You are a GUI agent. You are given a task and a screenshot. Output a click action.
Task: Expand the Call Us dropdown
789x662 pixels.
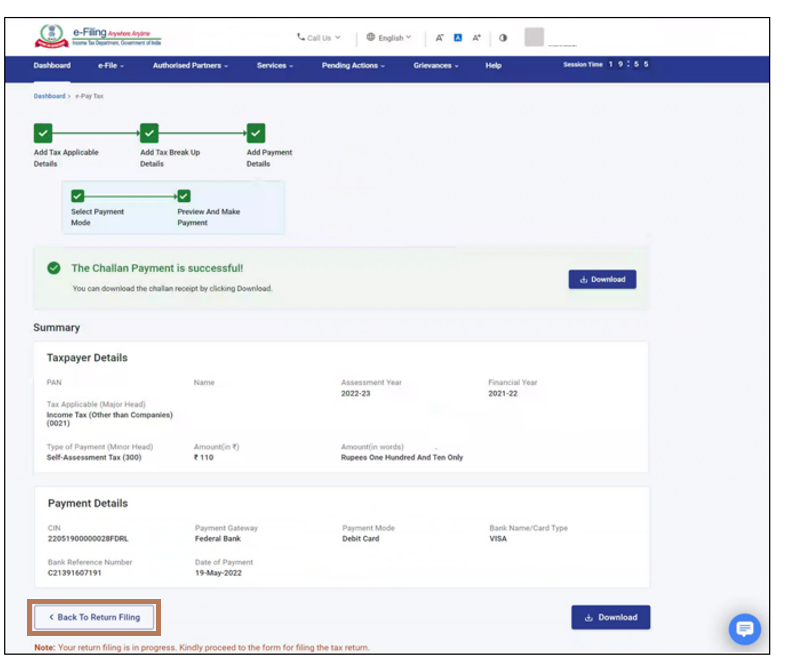(319, 38)
